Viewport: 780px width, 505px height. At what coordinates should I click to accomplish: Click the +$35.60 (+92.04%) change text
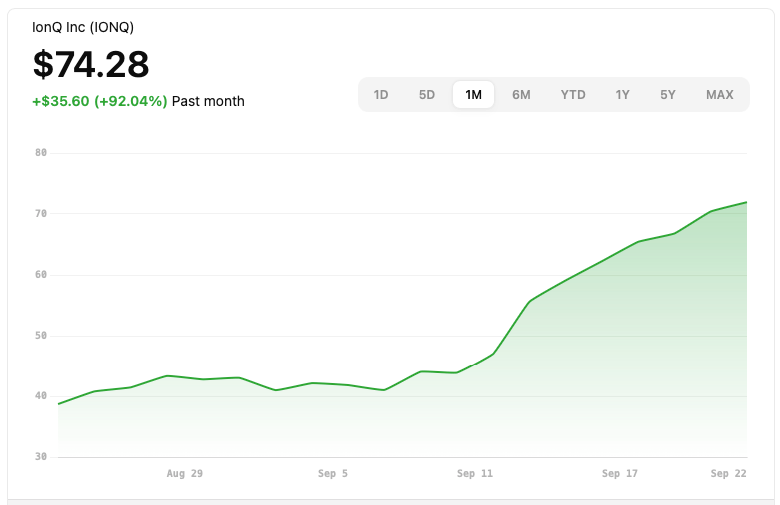click(x=99, y=101)
